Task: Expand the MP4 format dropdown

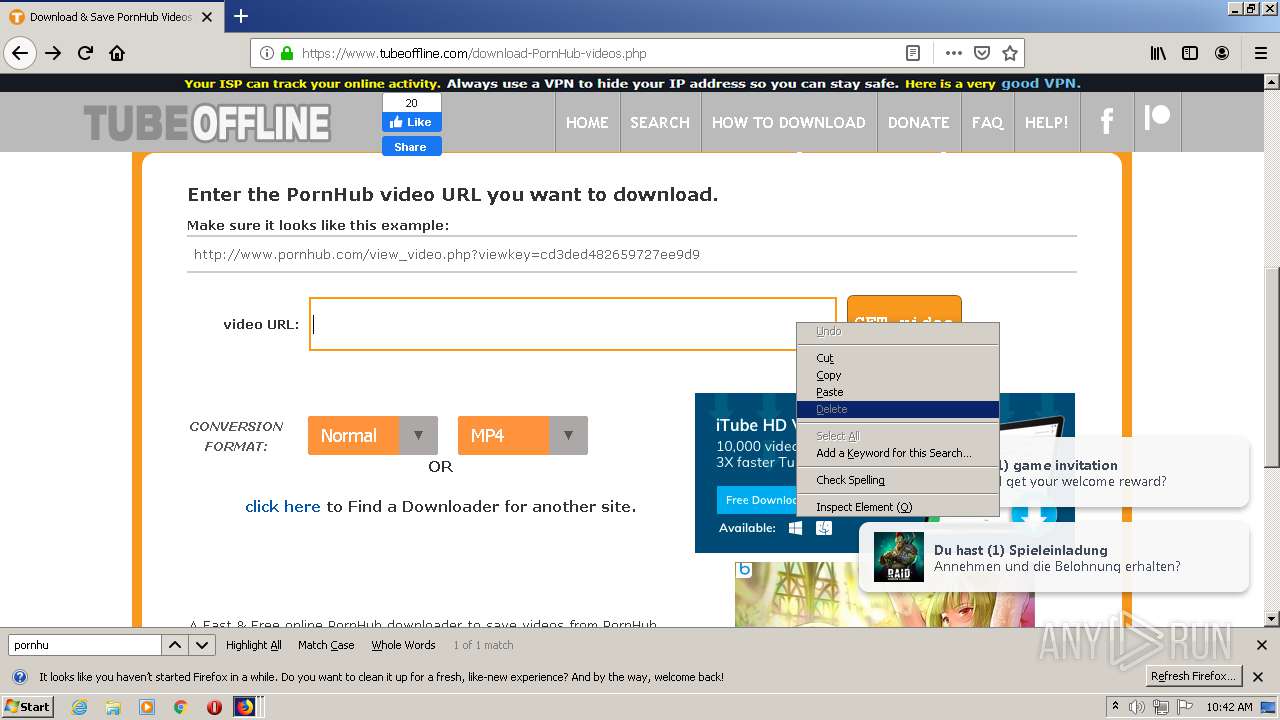Action: 523,436
